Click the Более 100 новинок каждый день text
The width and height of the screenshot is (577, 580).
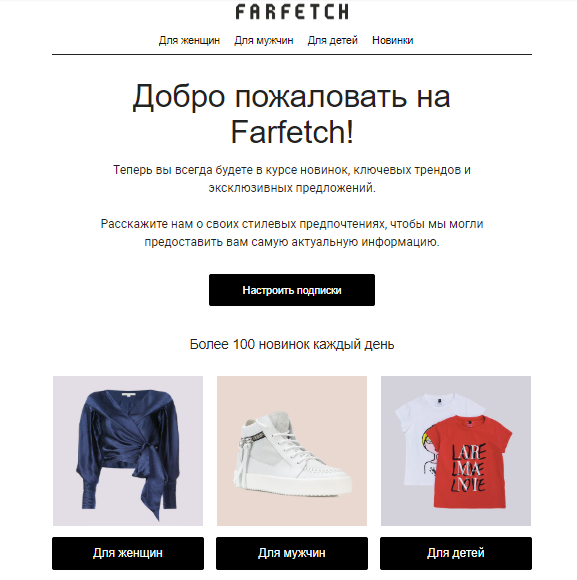(x=292, y=344)
